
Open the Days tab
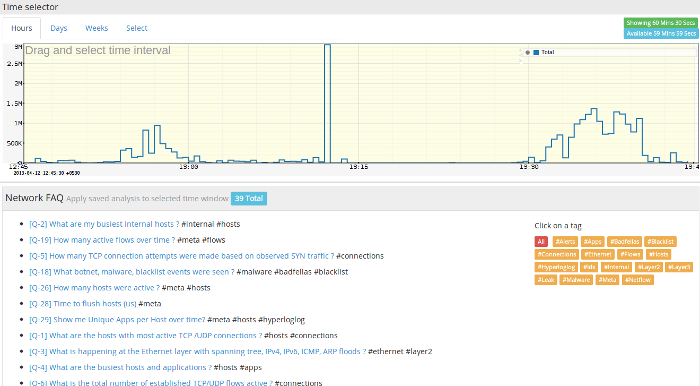[x=58, y=28]
